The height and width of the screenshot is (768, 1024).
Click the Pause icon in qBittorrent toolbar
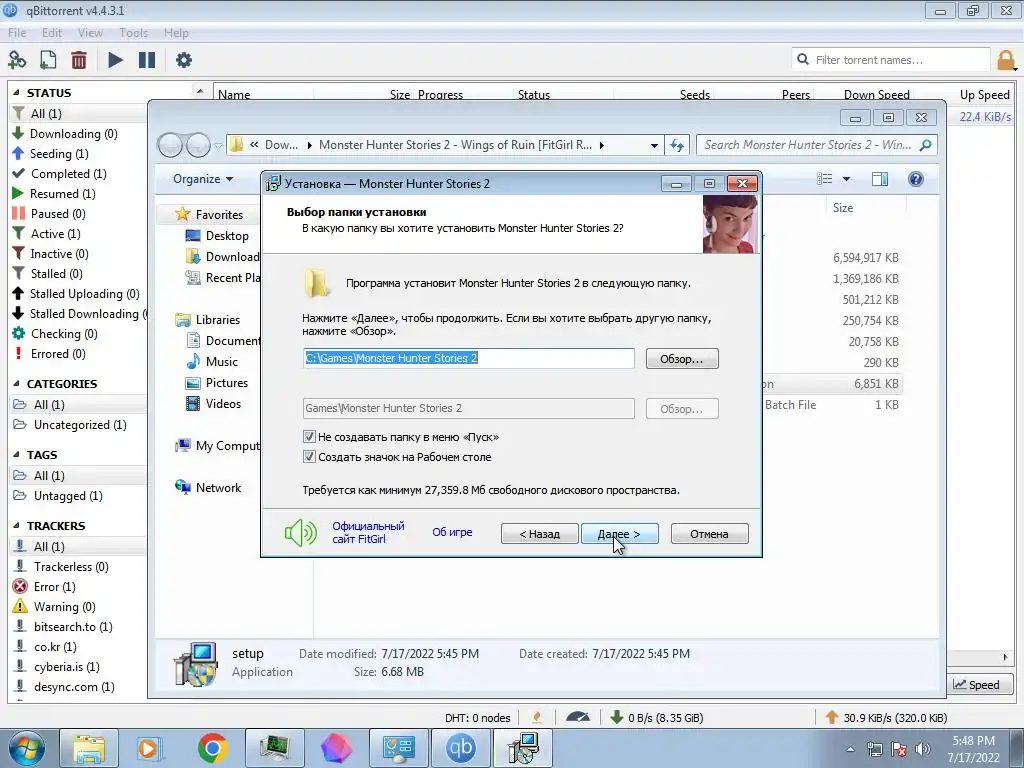pos(147,60)
